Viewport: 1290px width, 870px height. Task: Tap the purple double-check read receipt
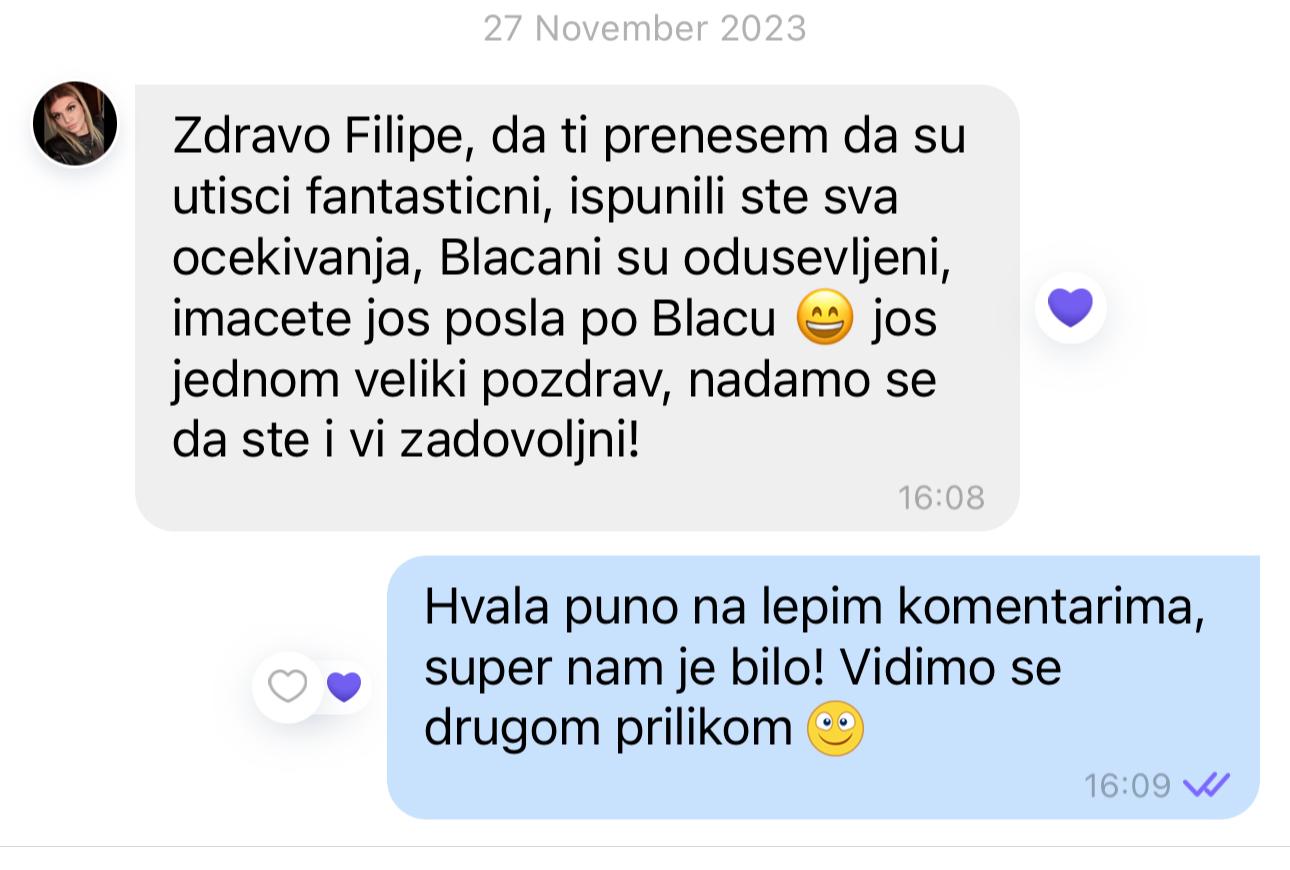[x=1206, y=785]
